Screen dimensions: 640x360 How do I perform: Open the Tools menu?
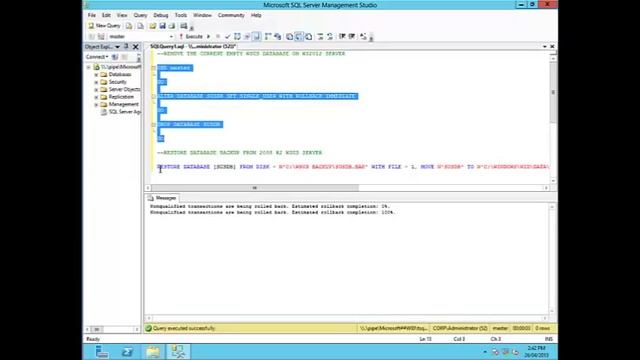(x=181, y=15)
